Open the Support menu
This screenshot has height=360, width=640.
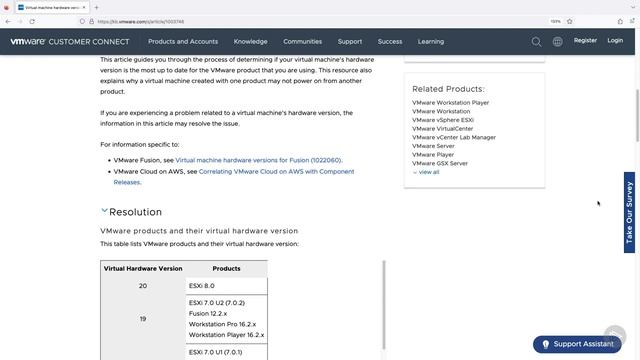(x=350, y=42)
